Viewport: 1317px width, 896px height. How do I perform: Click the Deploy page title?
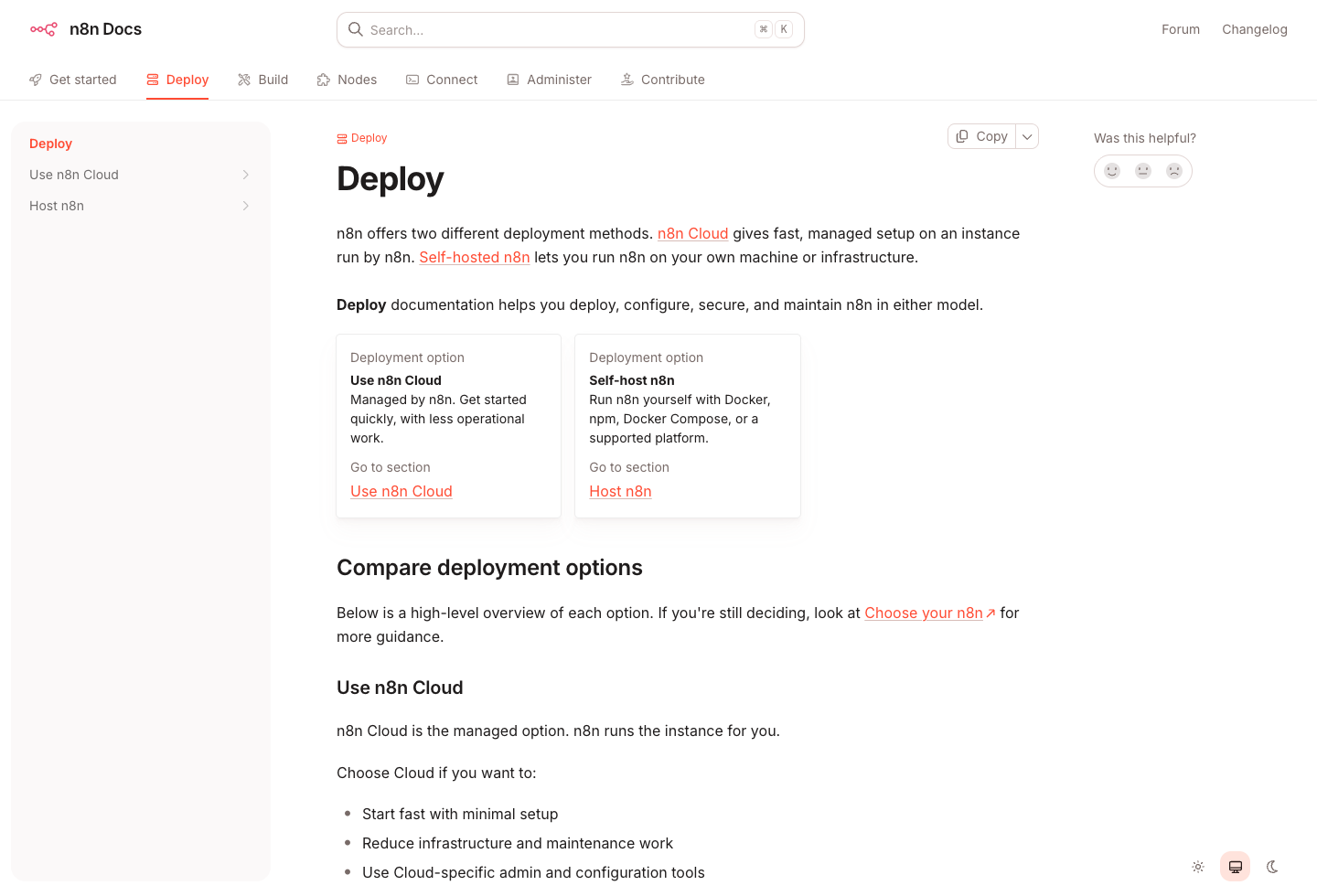[390, 178]
